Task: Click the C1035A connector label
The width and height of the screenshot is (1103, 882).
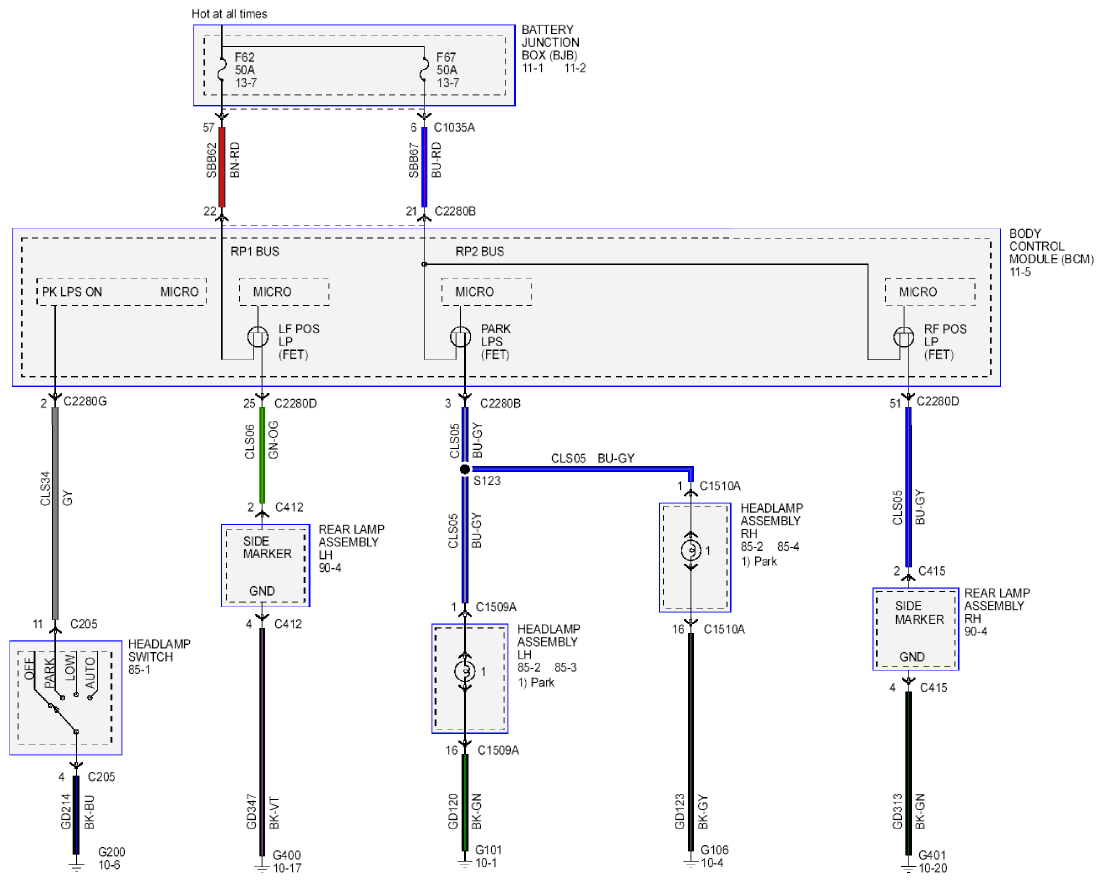Action: [x=454, y=128]
